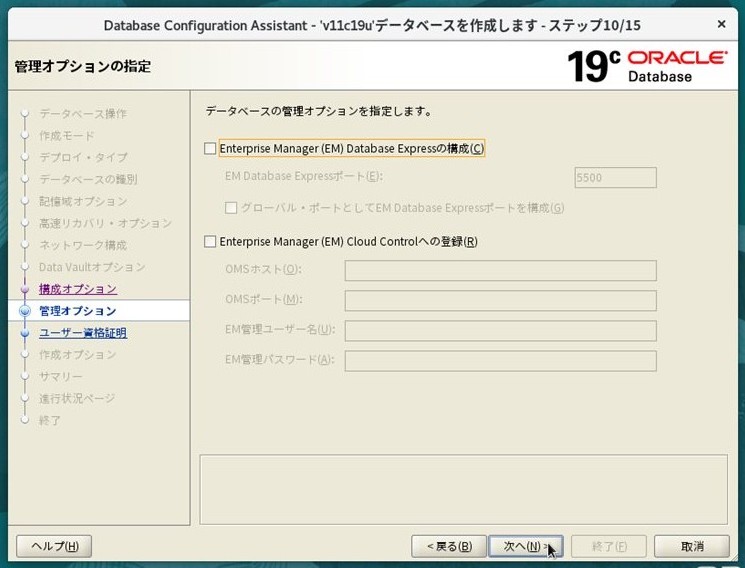Click the OMSポート input field
745x568 pixels.
coord(500,300)
